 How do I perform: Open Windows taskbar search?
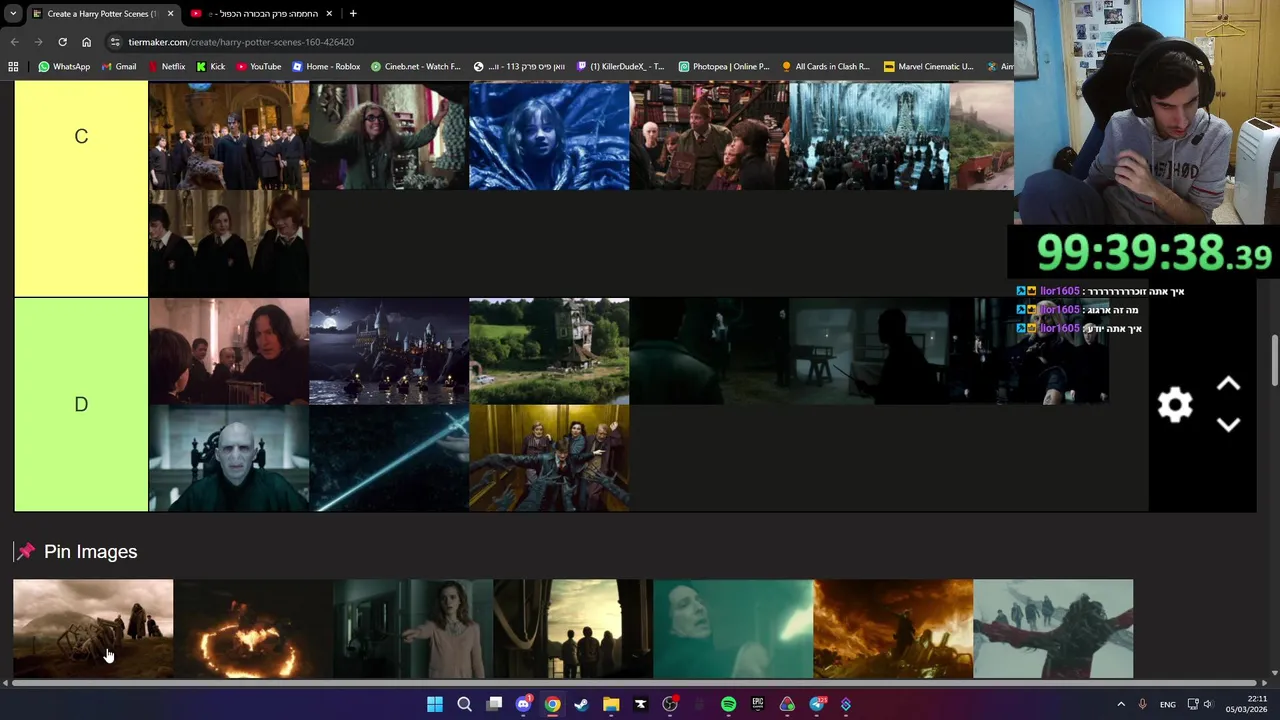(x=464, y=704)
